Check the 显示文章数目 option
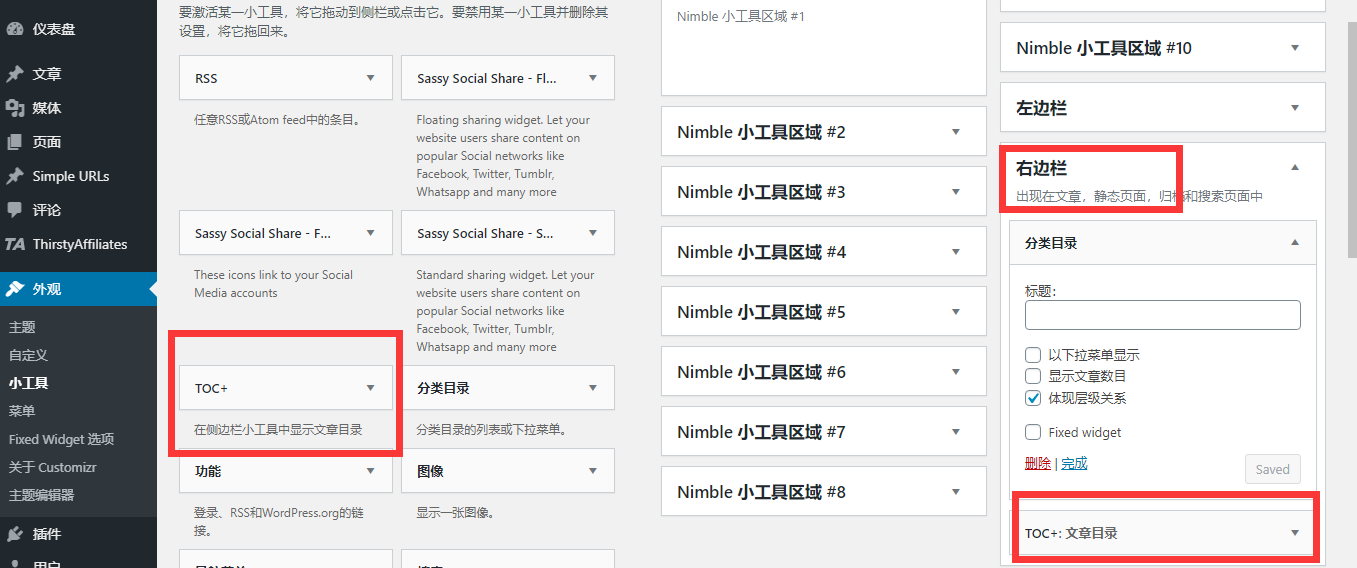The height and width of the screenshot is (568, 1357). [x=1033, y=376]
